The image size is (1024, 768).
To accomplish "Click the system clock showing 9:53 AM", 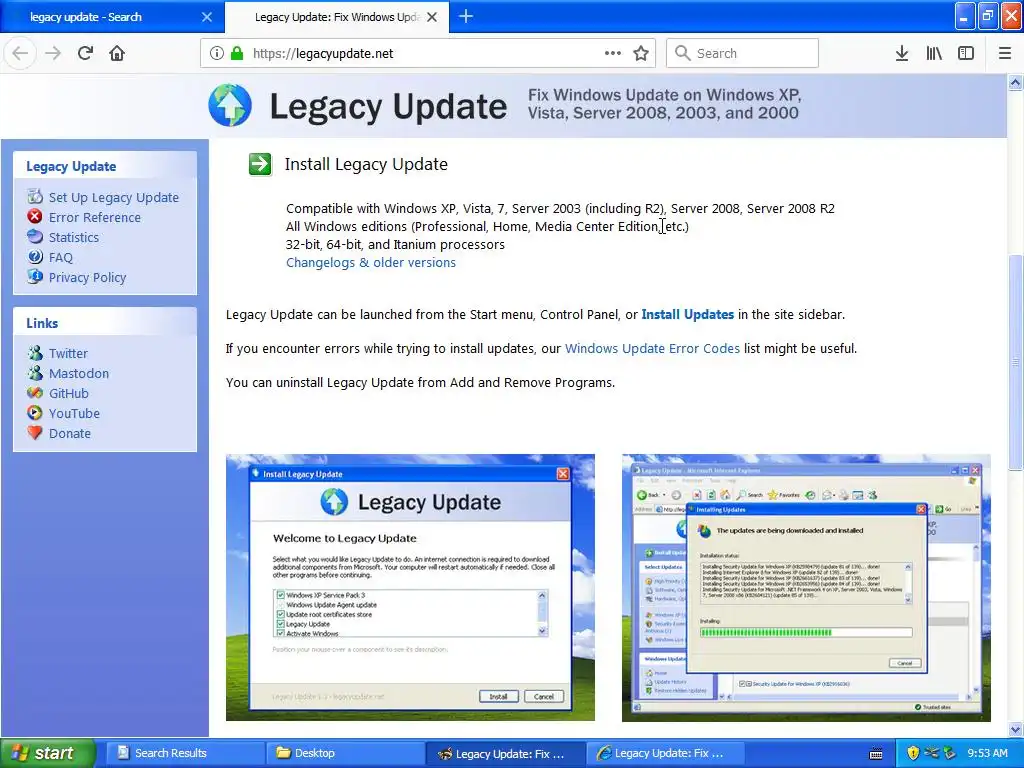I will (x=987, y=753).
